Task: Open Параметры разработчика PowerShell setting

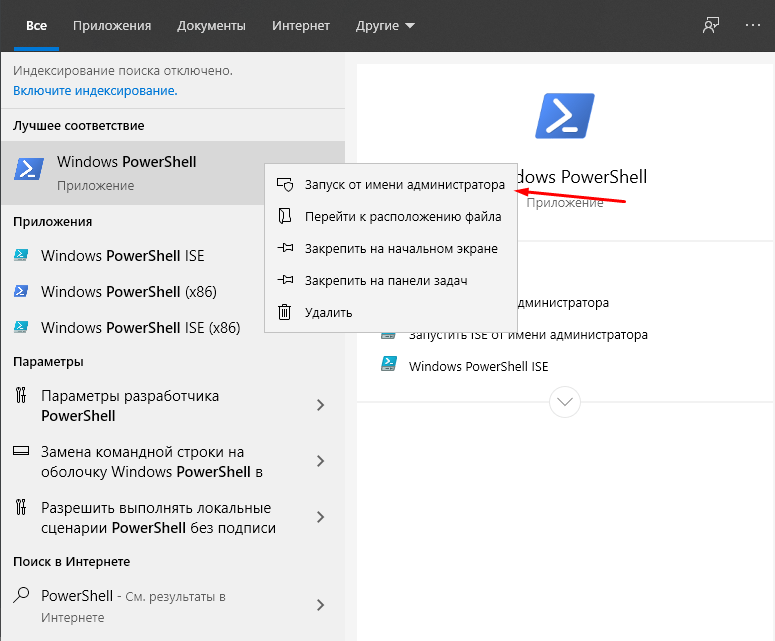Action: coord(173,406)
